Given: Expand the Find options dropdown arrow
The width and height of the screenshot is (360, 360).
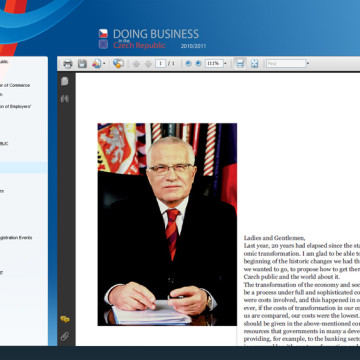Looking at the screenshot, I should point(308,64).
